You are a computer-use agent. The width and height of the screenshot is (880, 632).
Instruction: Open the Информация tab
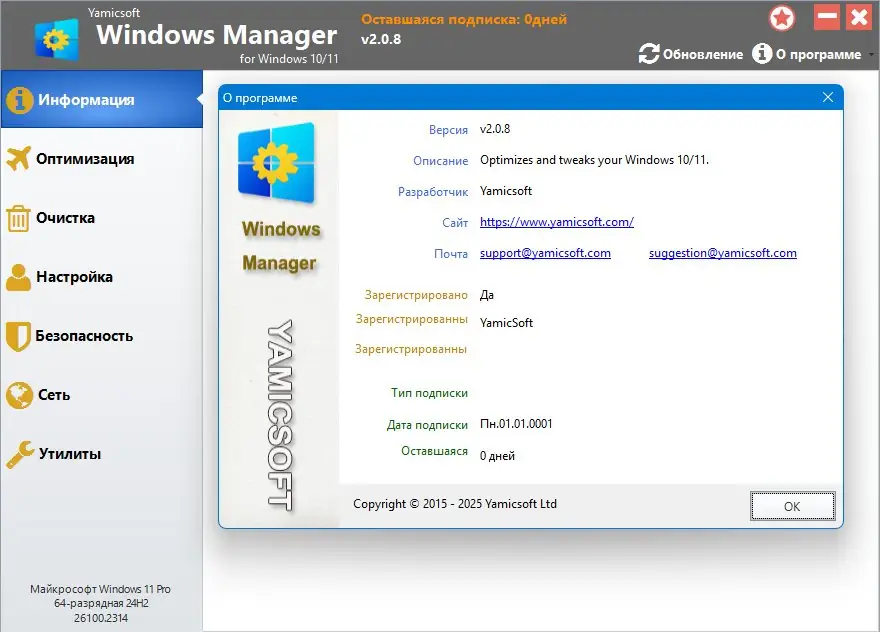(x=102, y=99)
